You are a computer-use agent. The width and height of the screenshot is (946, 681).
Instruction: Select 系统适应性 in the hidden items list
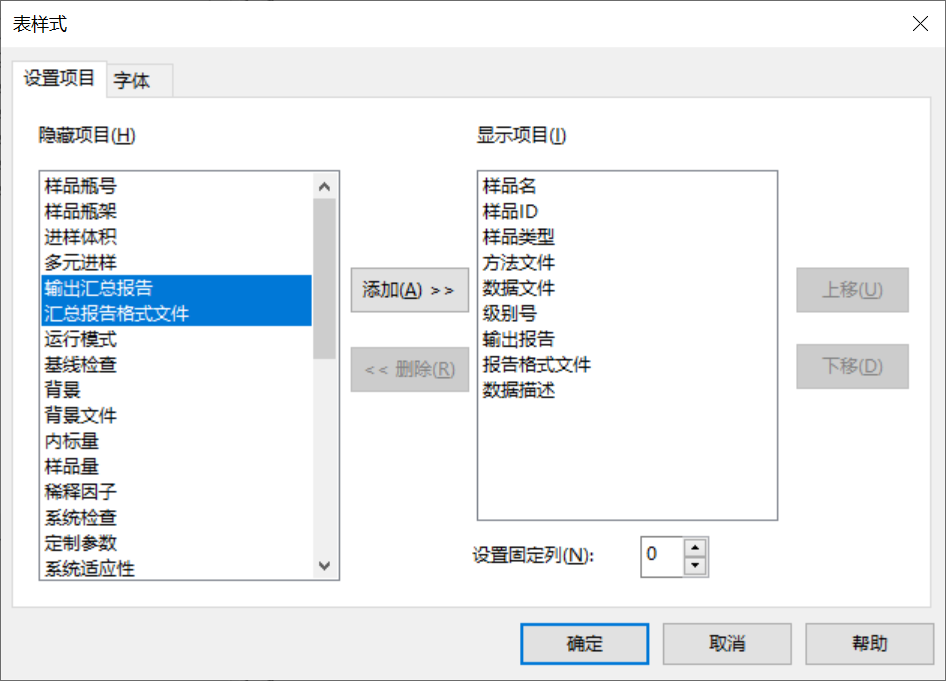coord(177,568)
